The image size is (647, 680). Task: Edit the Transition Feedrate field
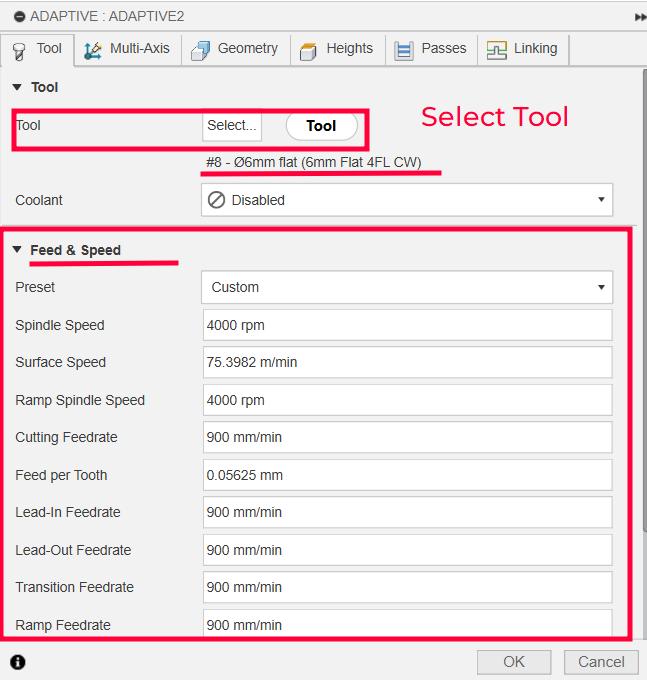[407, 587]
